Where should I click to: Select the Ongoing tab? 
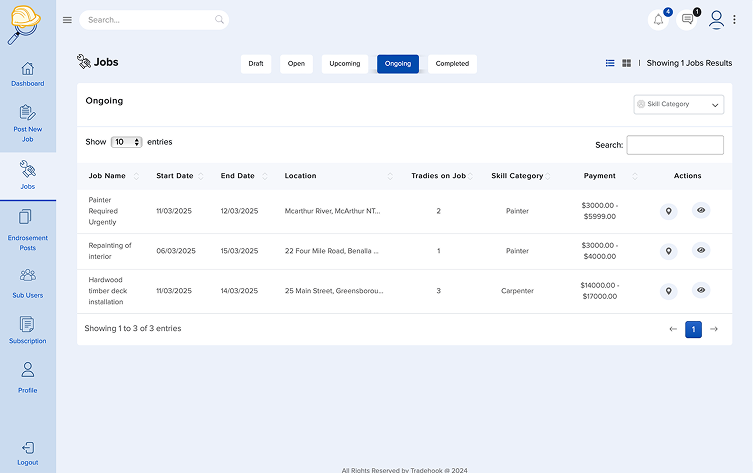click(398, 64)
